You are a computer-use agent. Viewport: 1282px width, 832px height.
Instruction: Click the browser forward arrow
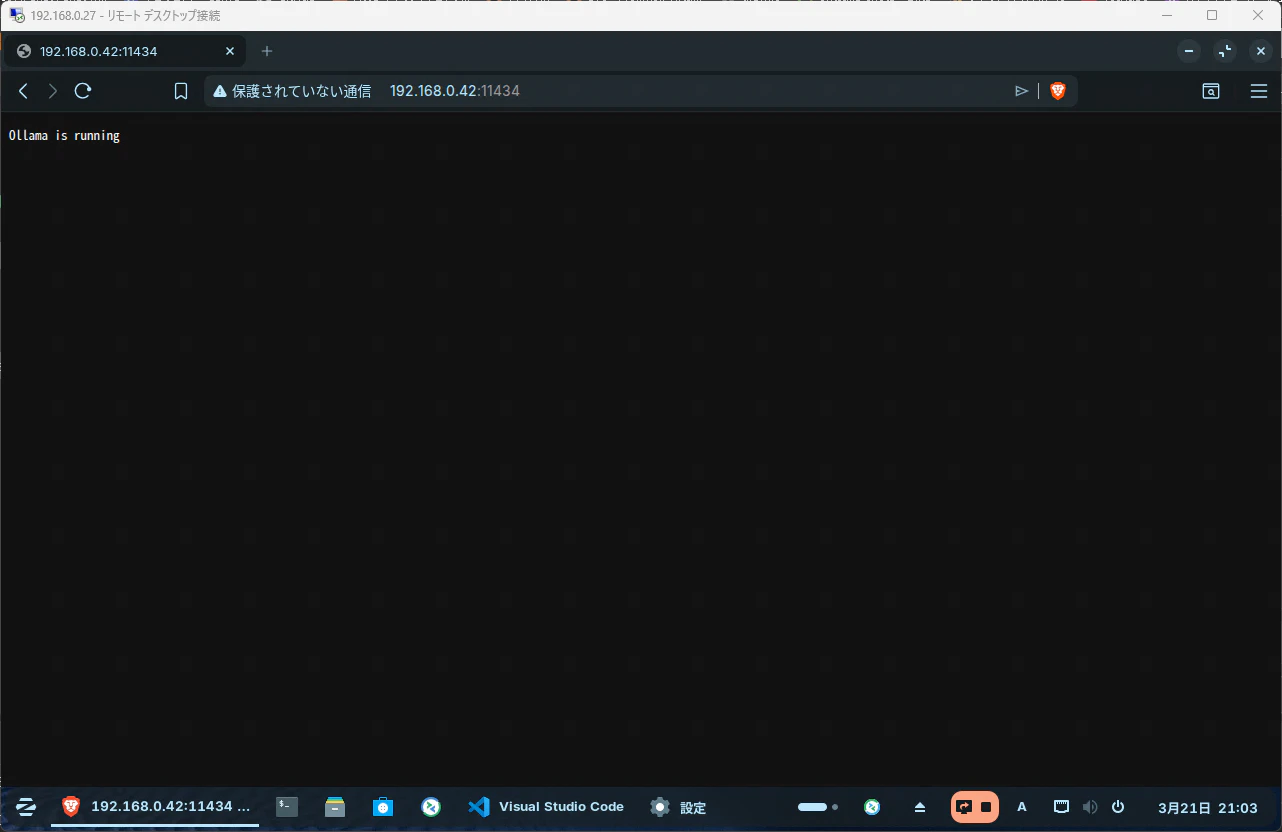53,91
